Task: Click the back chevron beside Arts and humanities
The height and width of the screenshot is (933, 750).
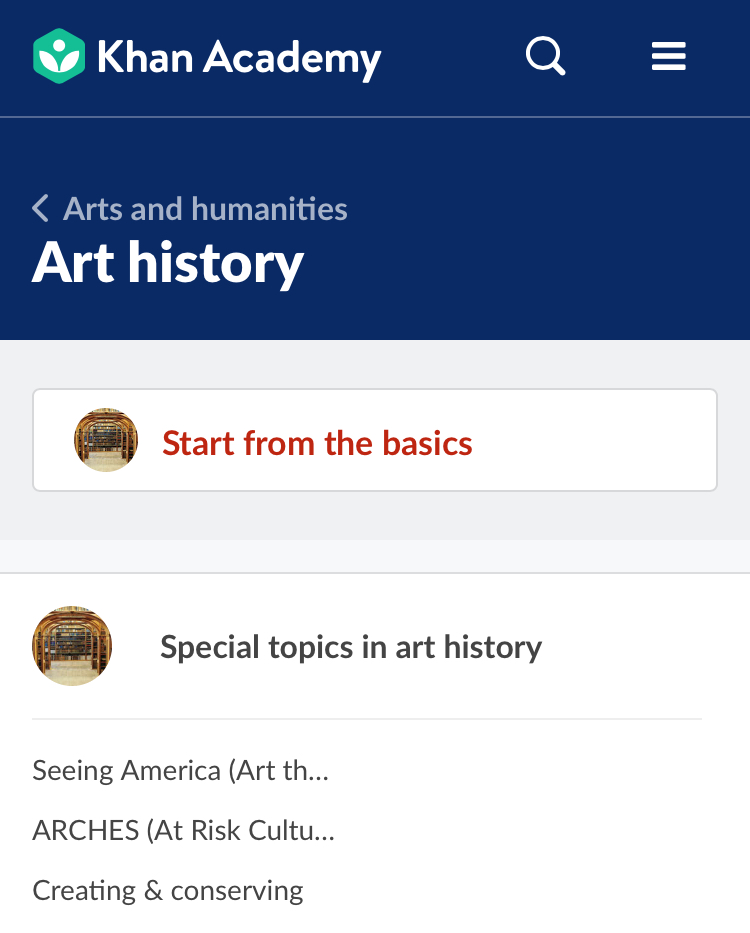Action: point(40,209)
